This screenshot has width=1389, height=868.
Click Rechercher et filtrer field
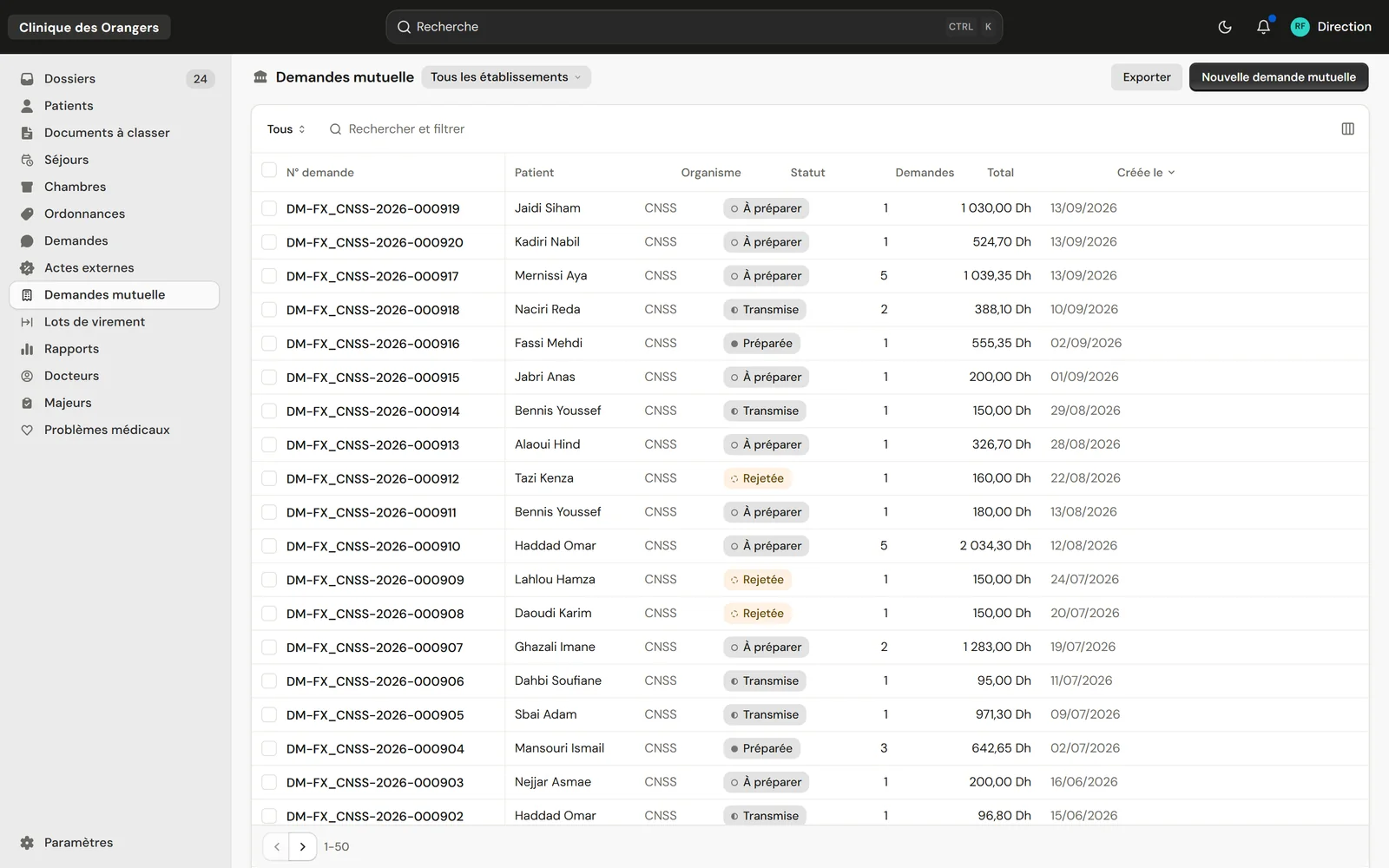[405, 129]
